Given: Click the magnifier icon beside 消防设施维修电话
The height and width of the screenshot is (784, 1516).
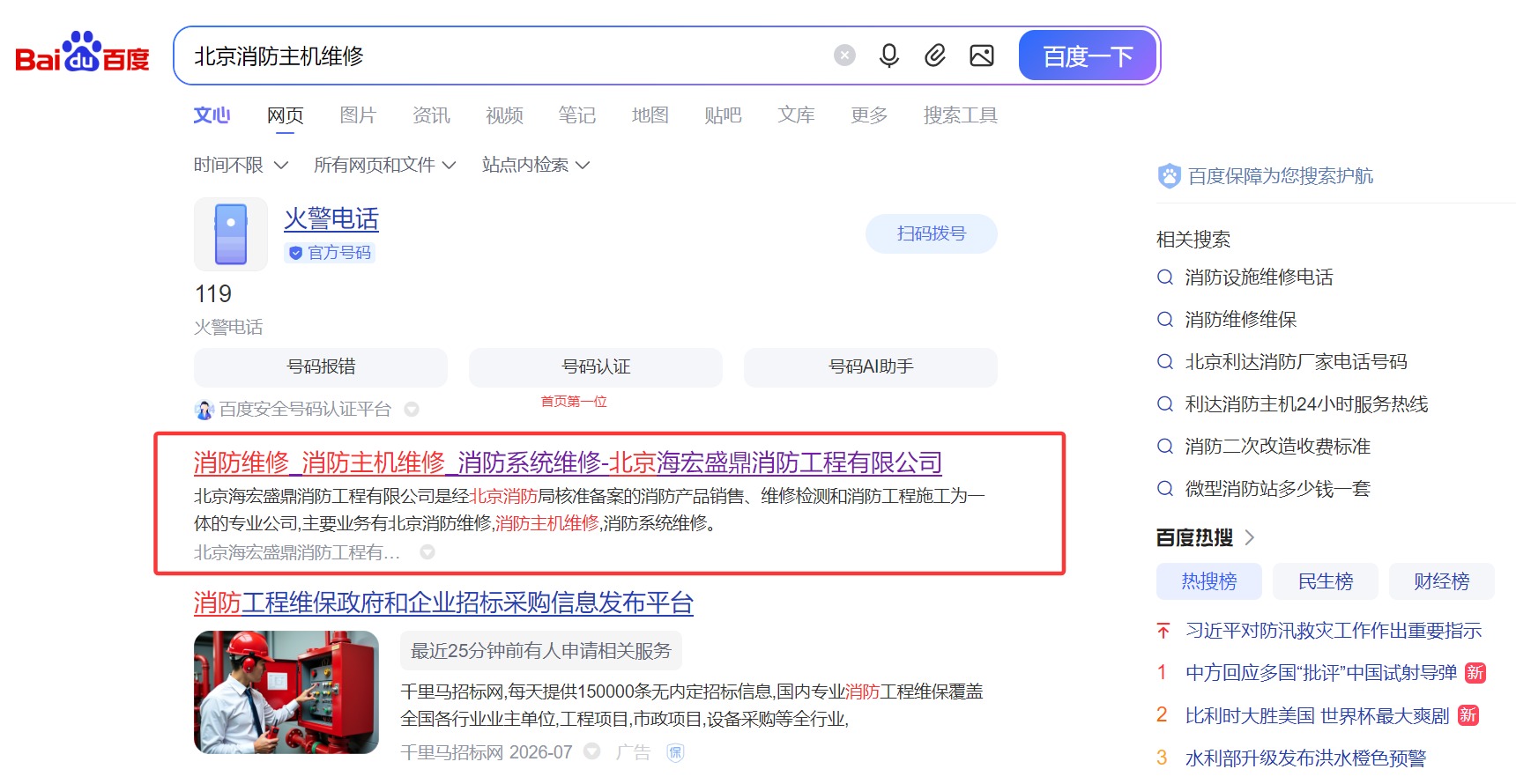Looking at the screenshot, I should pyautogui.click(x=1165, y=277).
